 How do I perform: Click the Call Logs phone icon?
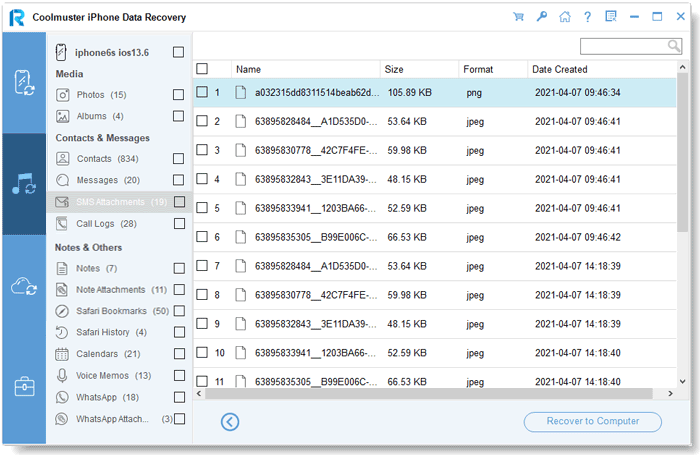pos(62,224)
